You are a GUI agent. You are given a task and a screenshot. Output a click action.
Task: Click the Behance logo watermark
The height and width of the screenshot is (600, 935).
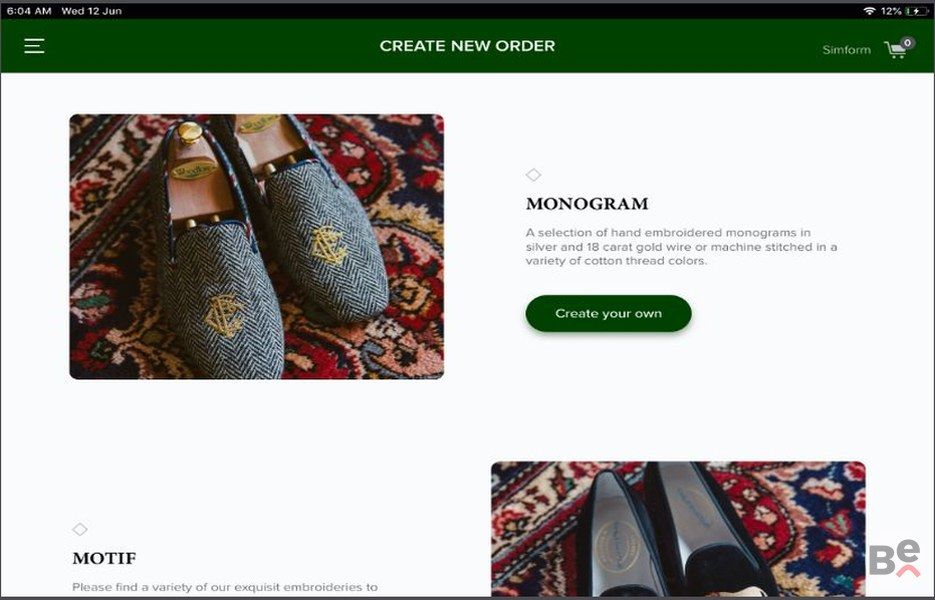[893, 560]
